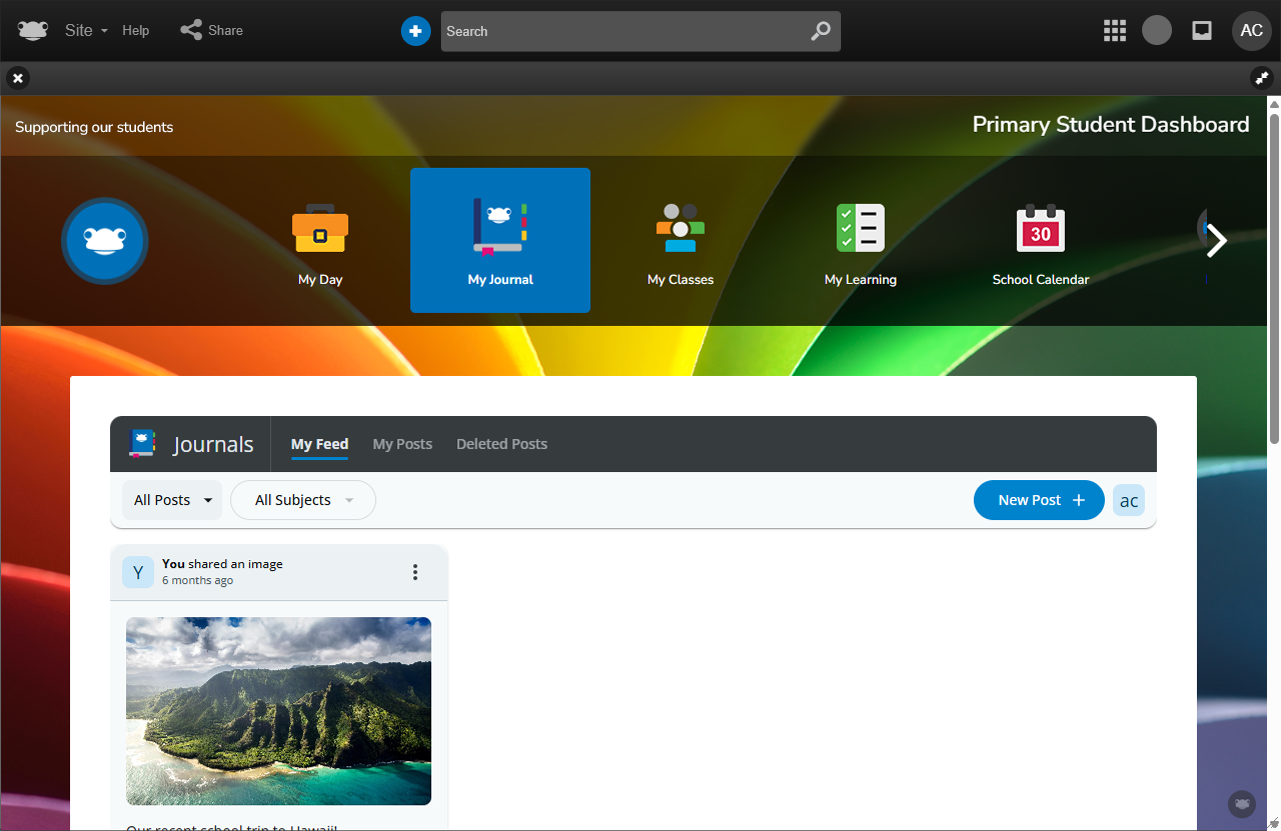Expand the All Subjects dropdown
Screen dimensions: 1281x831
coord(303,500)
